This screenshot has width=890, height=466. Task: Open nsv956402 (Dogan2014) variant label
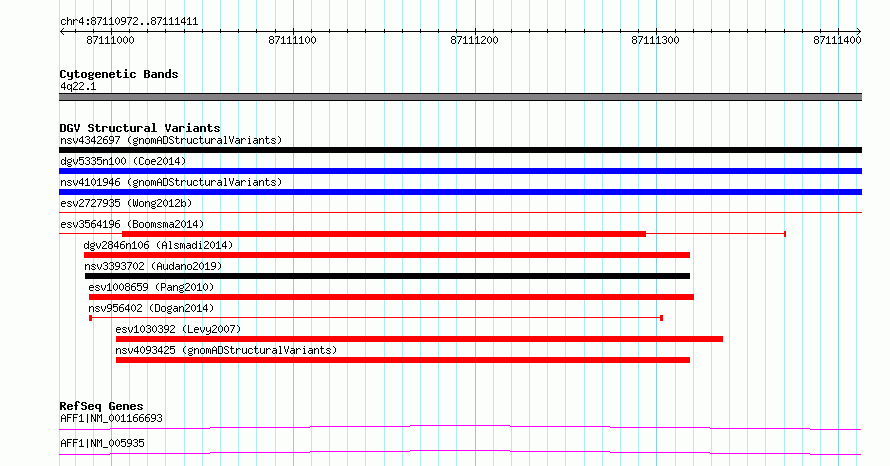pos(151,308)
